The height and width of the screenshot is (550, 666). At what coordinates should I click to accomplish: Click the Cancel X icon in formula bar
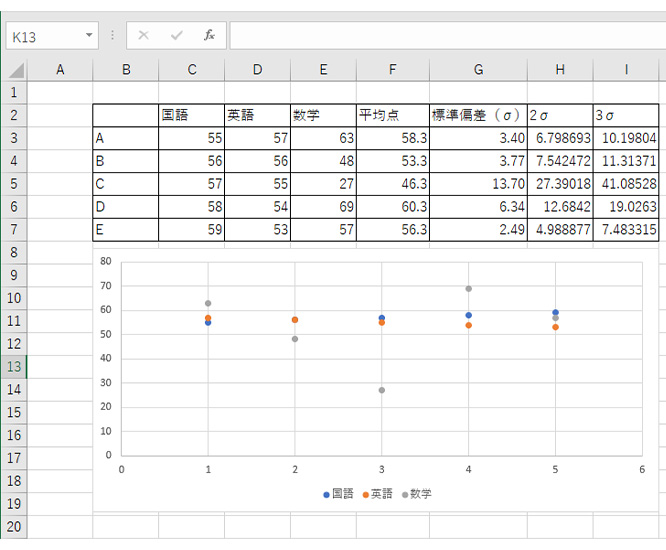[144, 35]
